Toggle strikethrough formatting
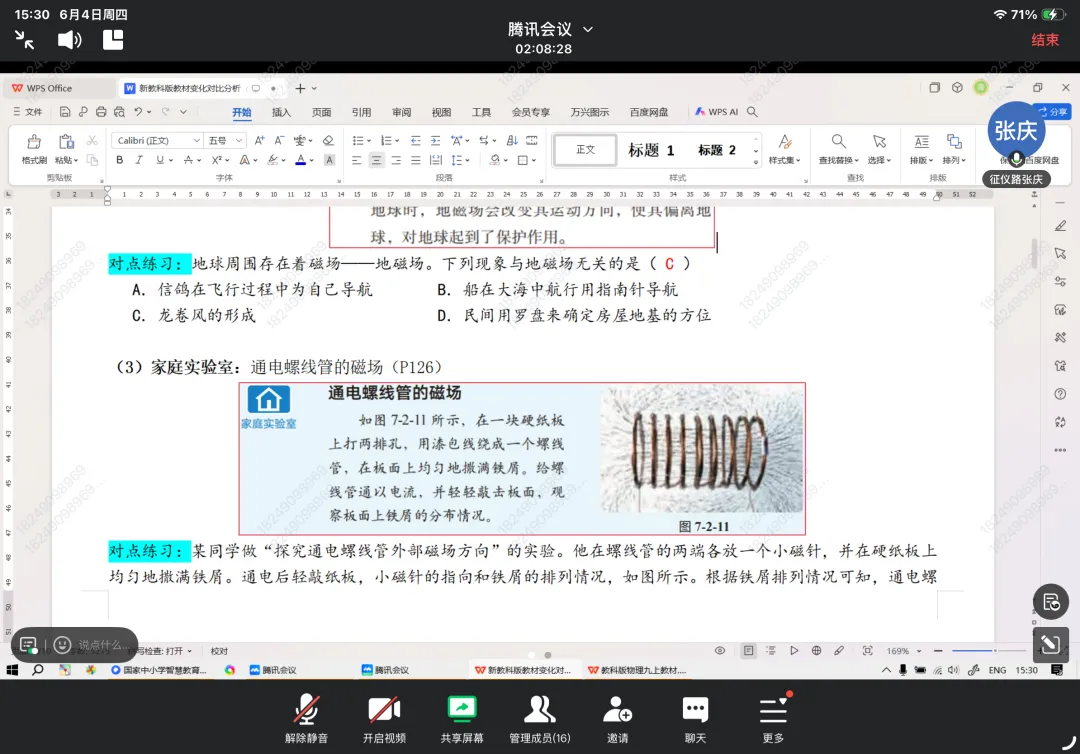The image size is (1080, 754). pos(189,160)
